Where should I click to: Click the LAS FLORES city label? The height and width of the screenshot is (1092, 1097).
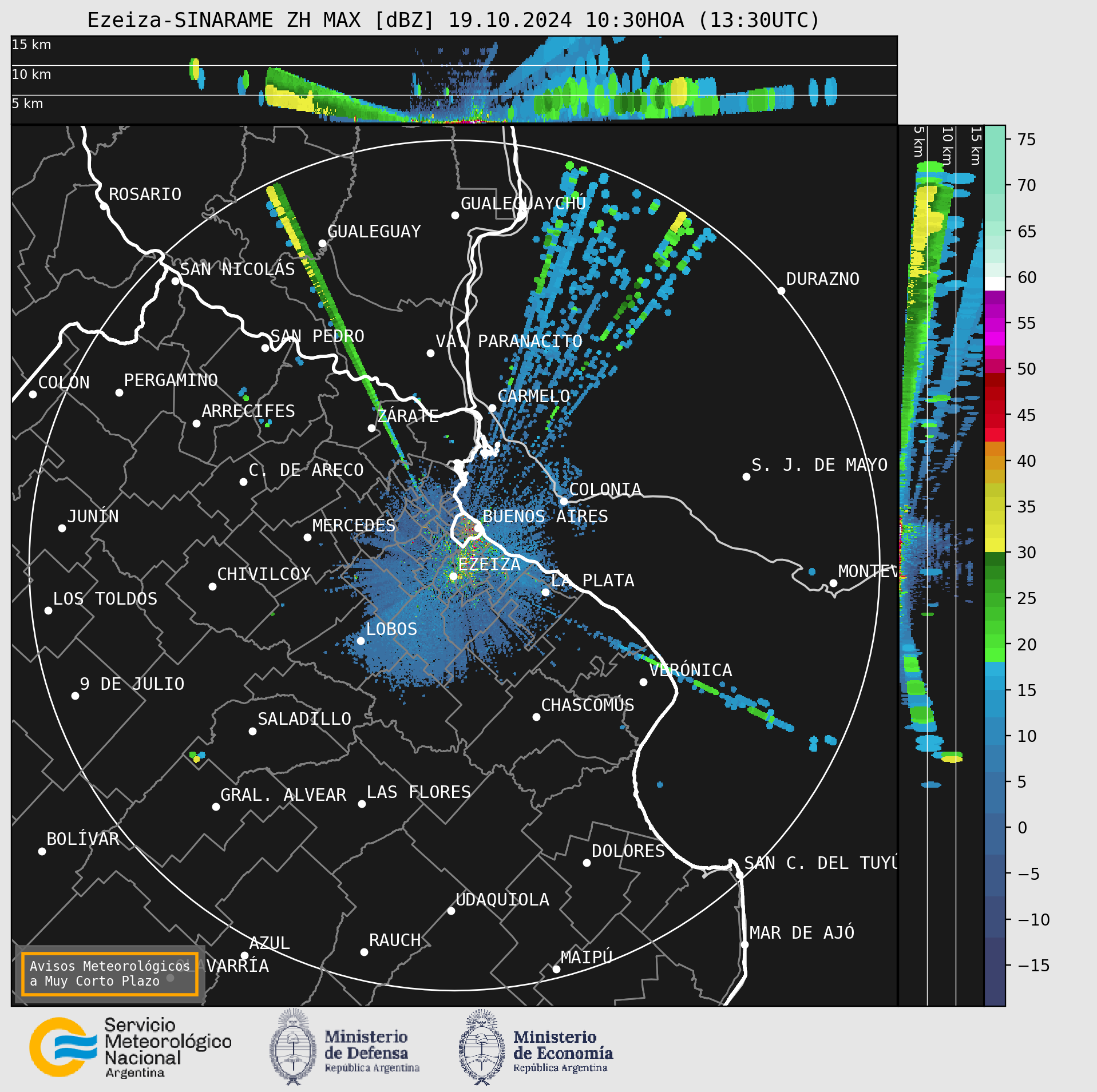click(x=419, y=792)
